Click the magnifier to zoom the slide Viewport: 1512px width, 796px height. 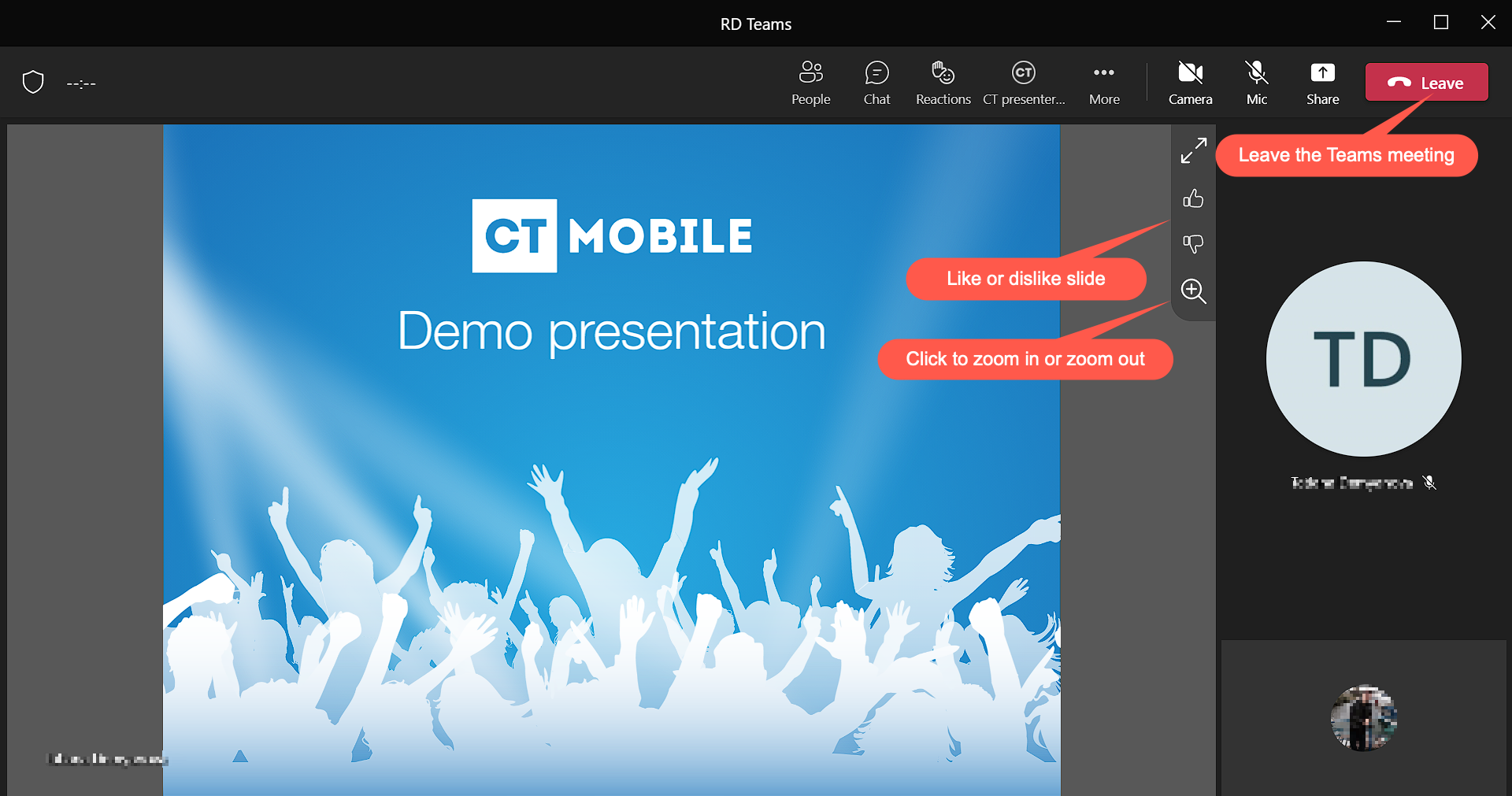1193,292
